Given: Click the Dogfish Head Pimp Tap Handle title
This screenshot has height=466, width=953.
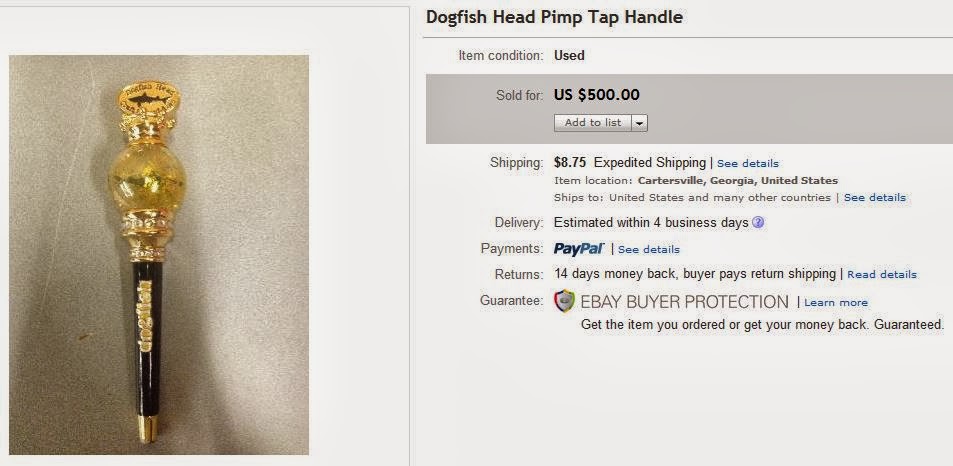Looking at the screenshot, I should pyautogui.click(x=554, y=18).
